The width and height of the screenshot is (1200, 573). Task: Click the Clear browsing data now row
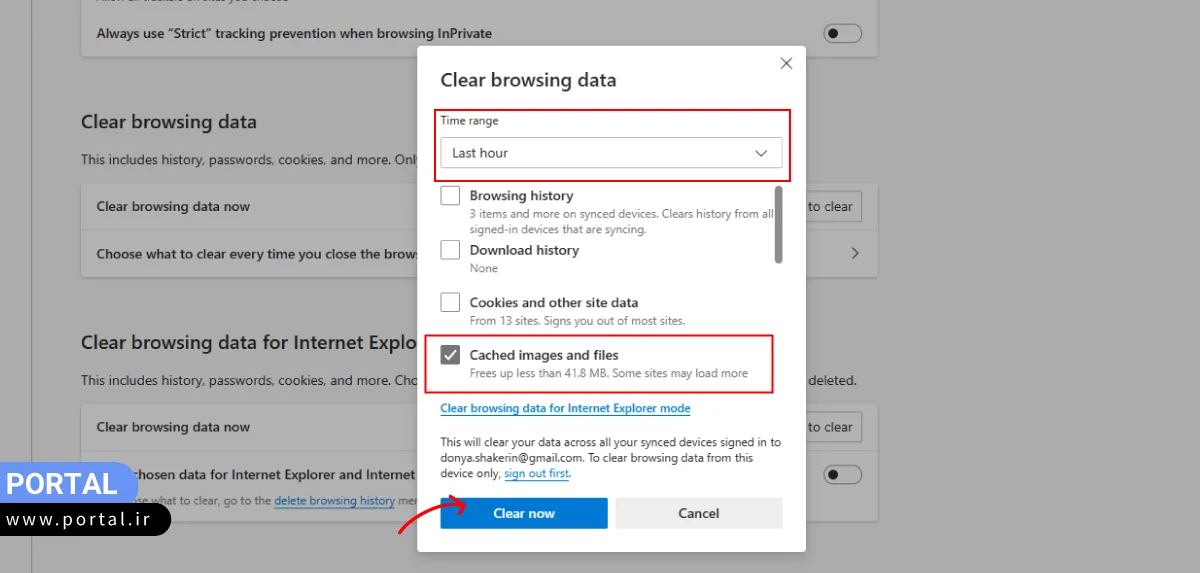(x=250, y=207)
